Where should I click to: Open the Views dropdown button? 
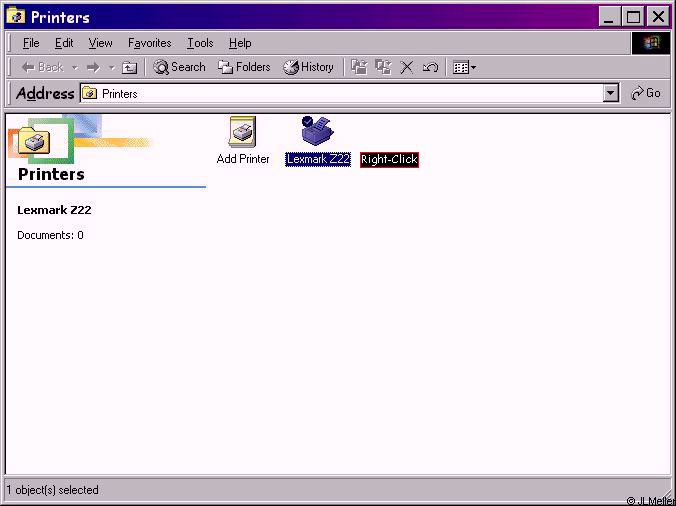pyautogui.click(x=464, y=68)
